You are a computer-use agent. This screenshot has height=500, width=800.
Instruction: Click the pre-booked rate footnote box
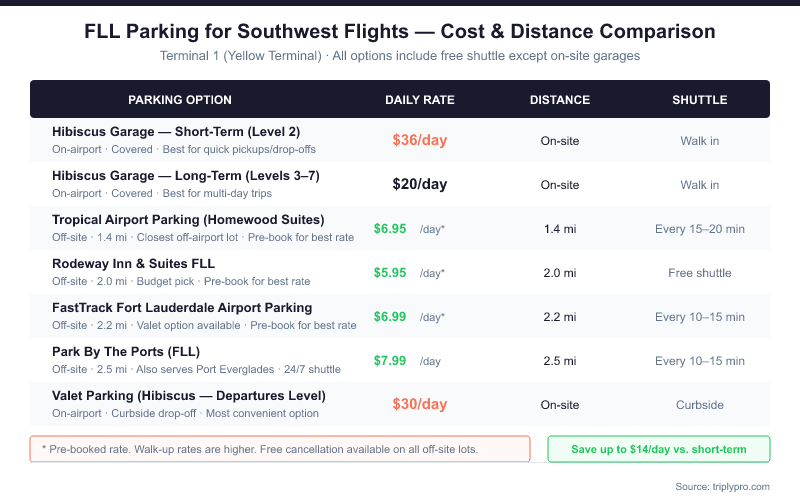pos(280,449)
